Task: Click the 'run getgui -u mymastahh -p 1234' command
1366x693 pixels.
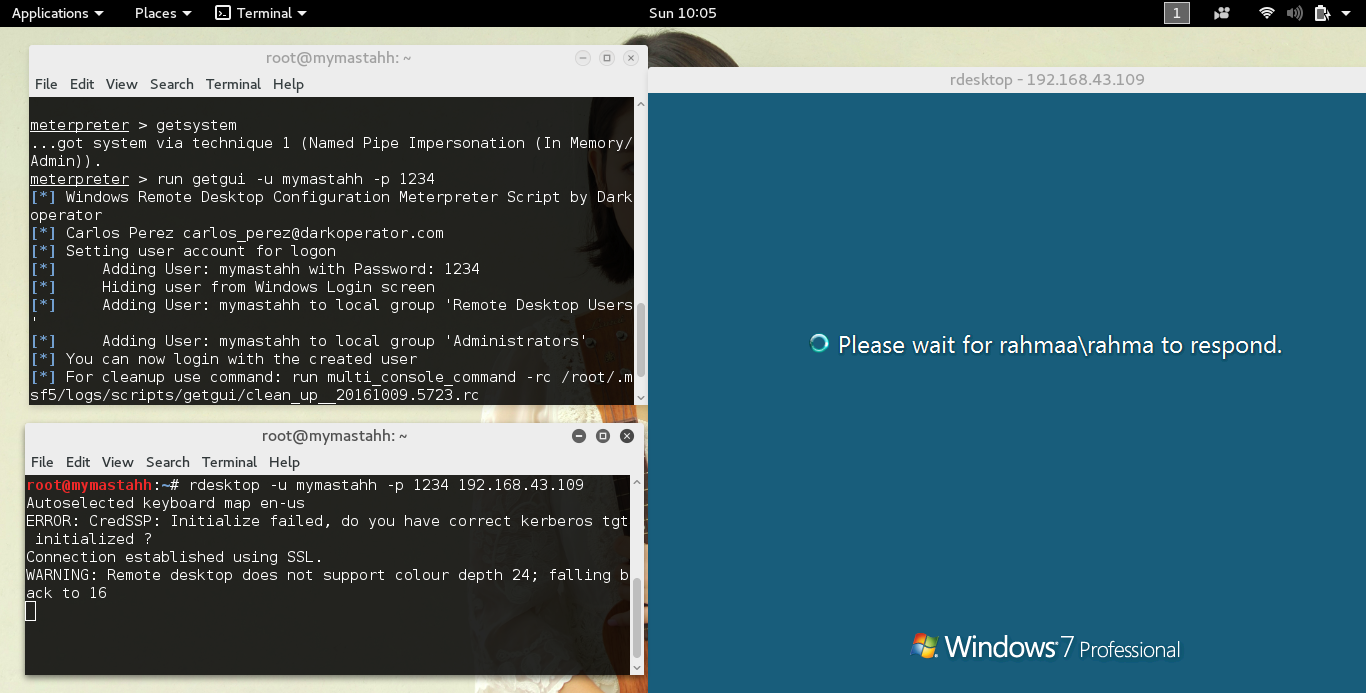Action: tap(296, 179)
